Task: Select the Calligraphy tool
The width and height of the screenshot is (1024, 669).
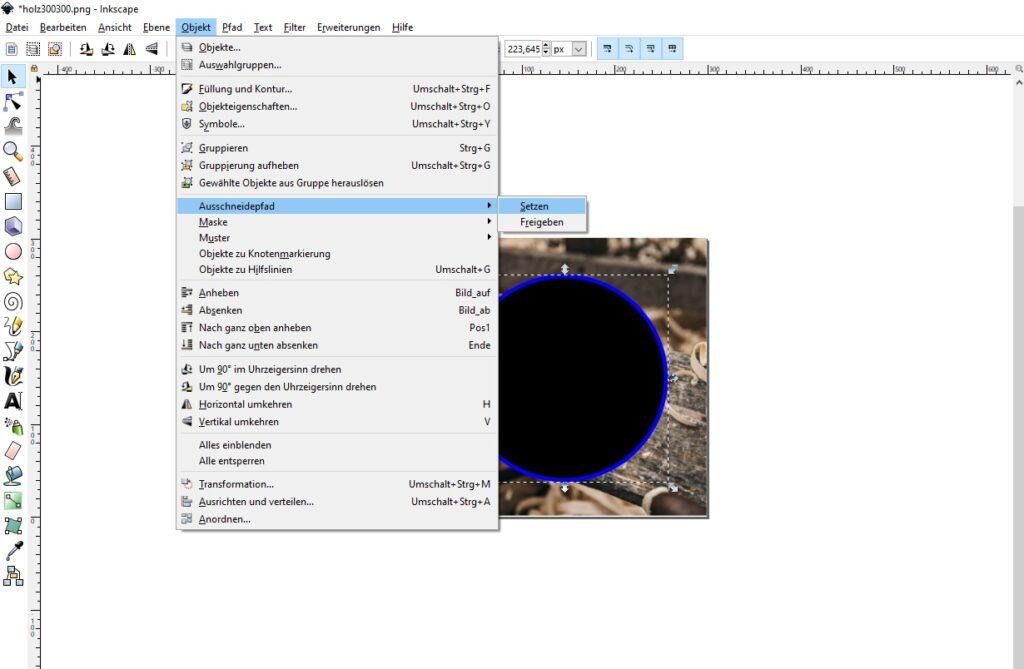Action: point(12,376)
